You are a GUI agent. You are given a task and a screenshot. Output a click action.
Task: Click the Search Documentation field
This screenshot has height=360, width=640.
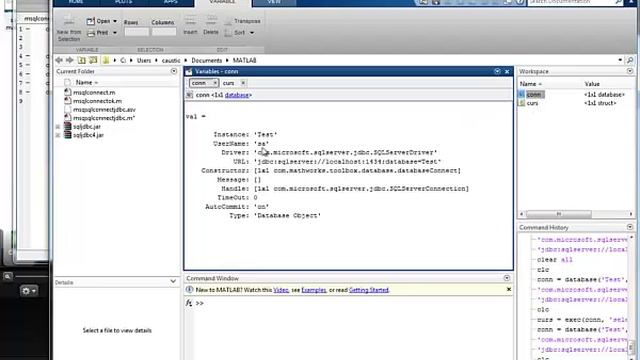click(x=571, y=2)
